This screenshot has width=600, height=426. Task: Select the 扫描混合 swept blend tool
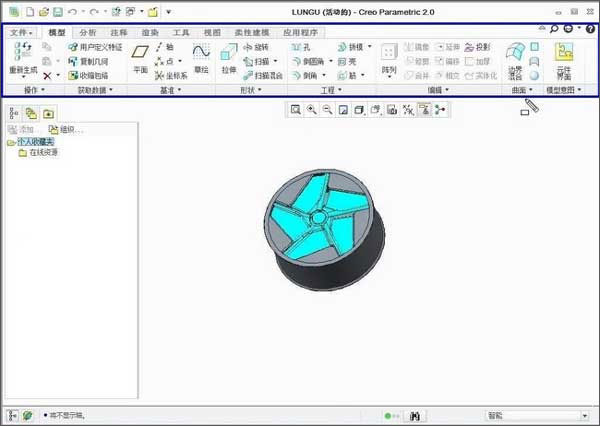tap(263, 75)
